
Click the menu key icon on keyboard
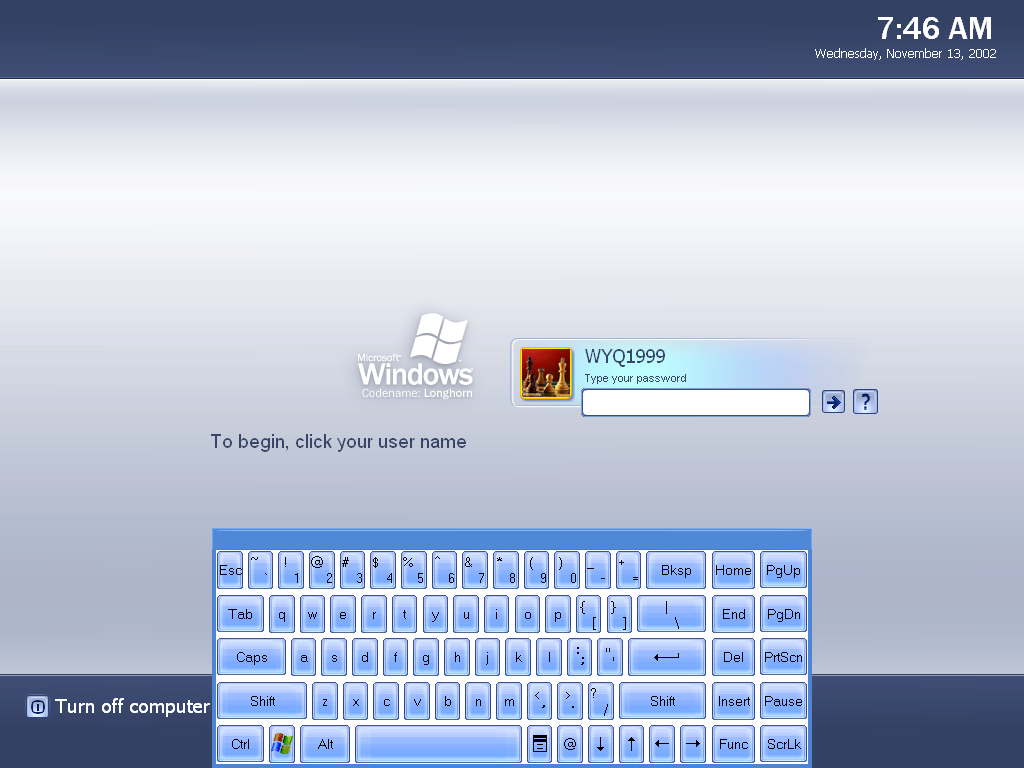click(539, 744)
